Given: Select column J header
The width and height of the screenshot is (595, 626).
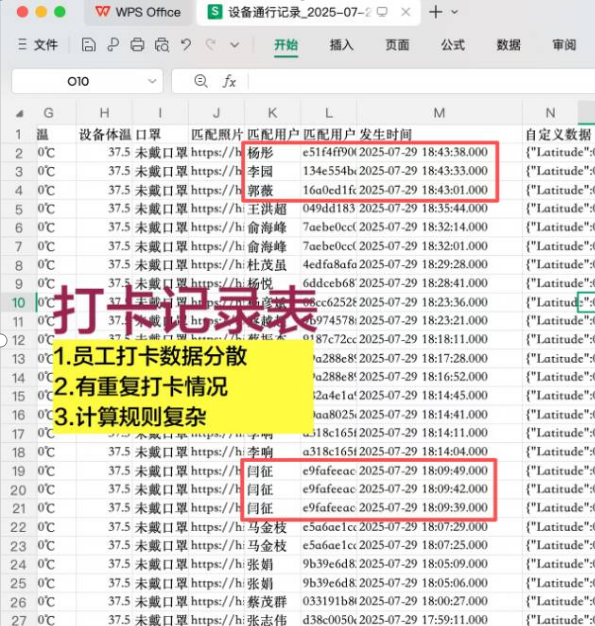Looking at the screenshot, I should 216,113.
